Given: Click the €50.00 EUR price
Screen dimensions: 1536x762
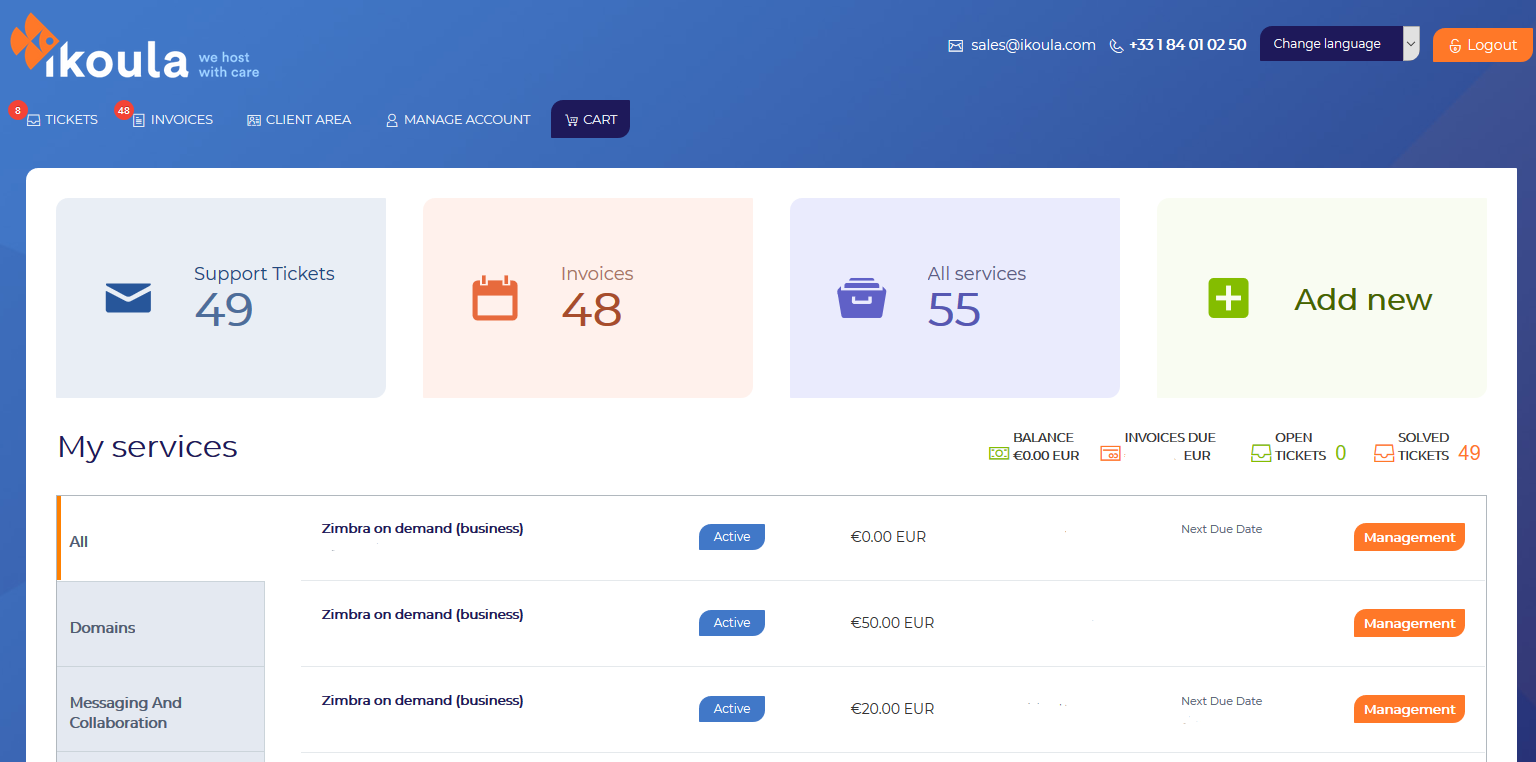Looking at the screenshot, I should click(x=892, y=623).
